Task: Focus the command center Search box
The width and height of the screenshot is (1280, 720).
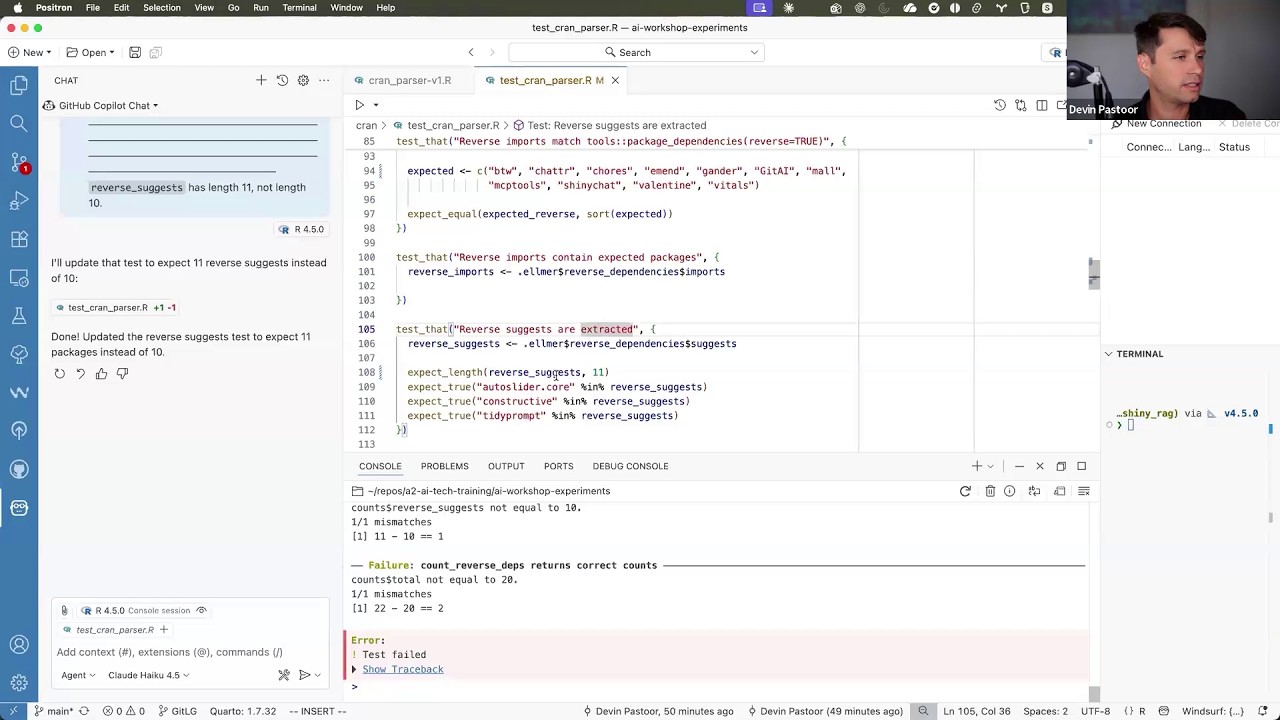Action: (x=636, y=52)
